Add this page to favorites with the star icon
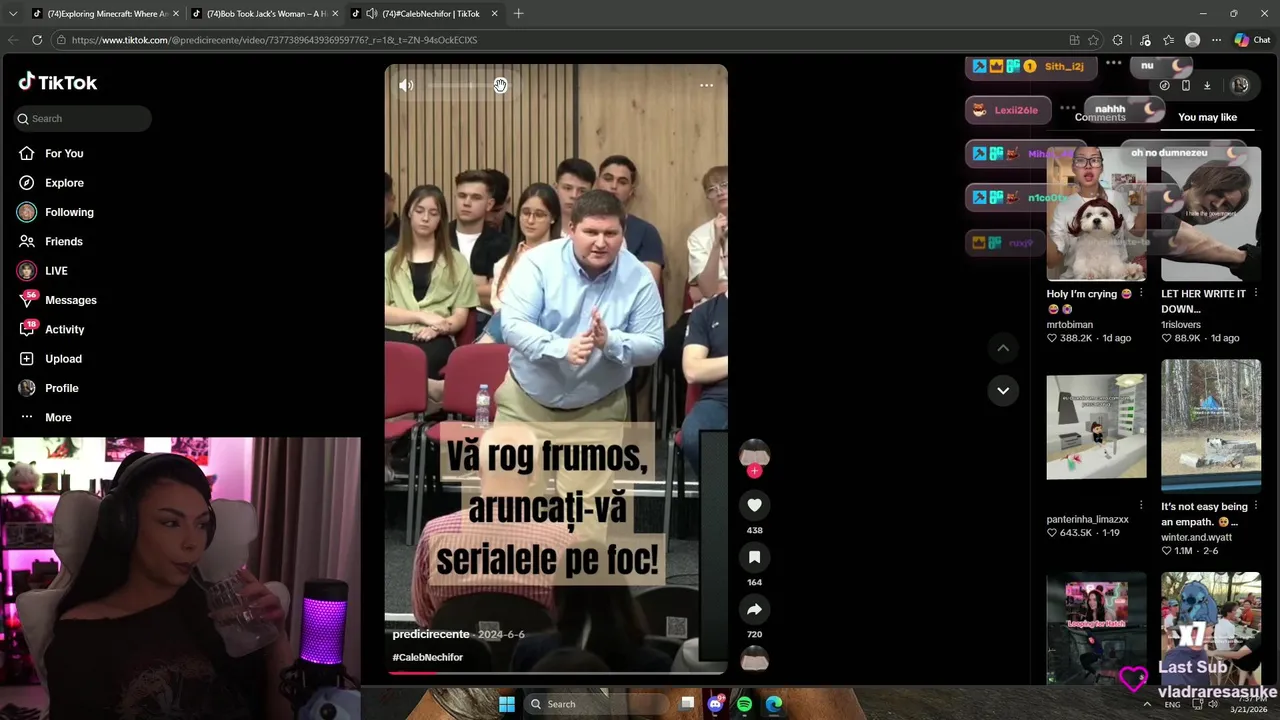This screenshot has height=720, width=1280. click(x=1093, y=40)
